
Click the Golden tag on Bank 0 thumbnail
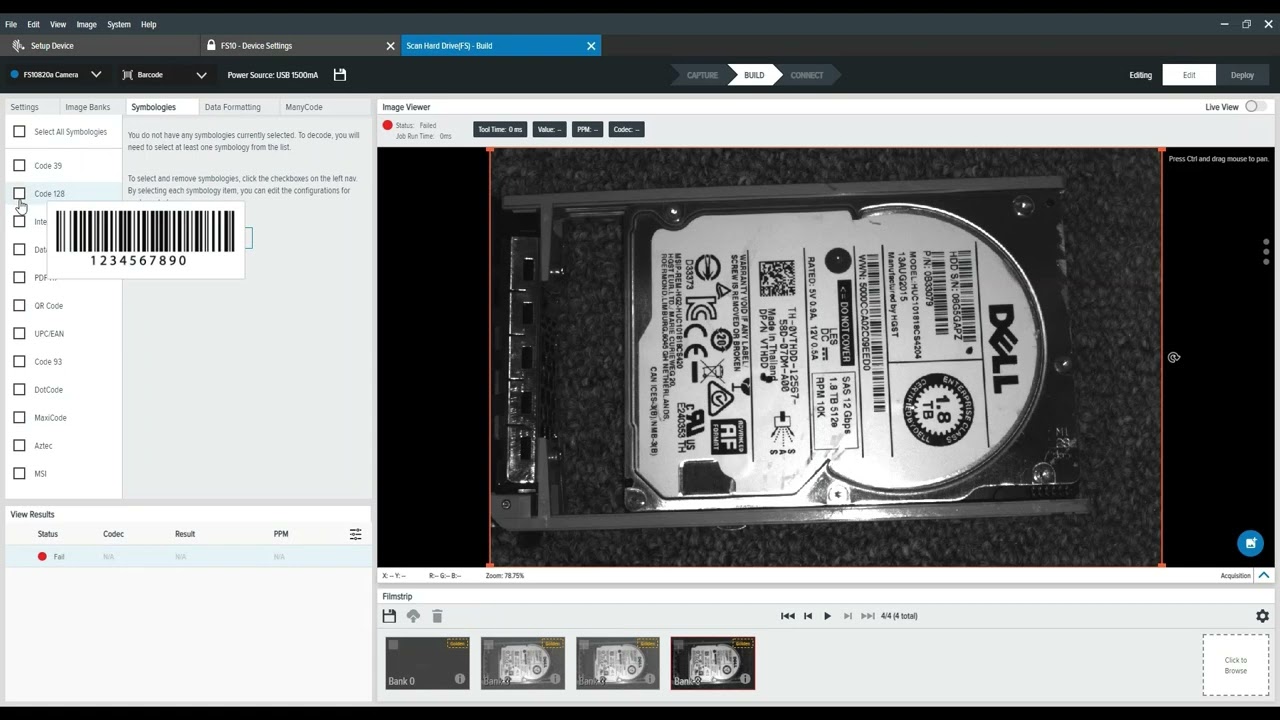pyautogui.click(x=457, y=644)
